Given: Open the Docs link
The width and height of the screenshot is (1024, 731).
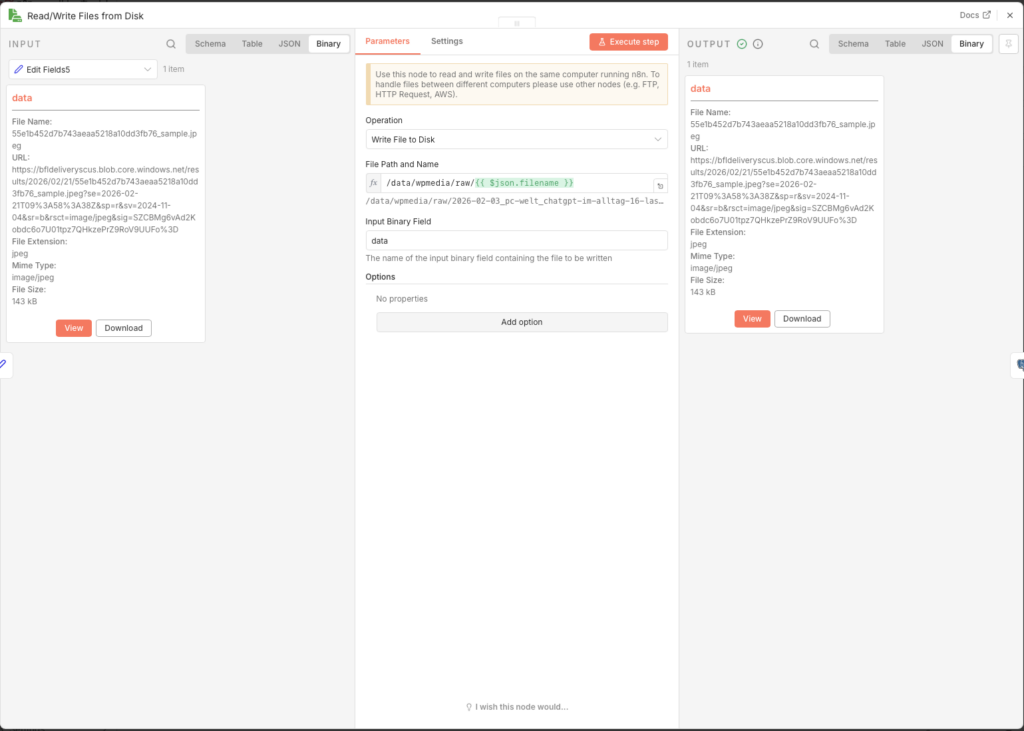Looking at the screenshot, I should click(975, 15).
